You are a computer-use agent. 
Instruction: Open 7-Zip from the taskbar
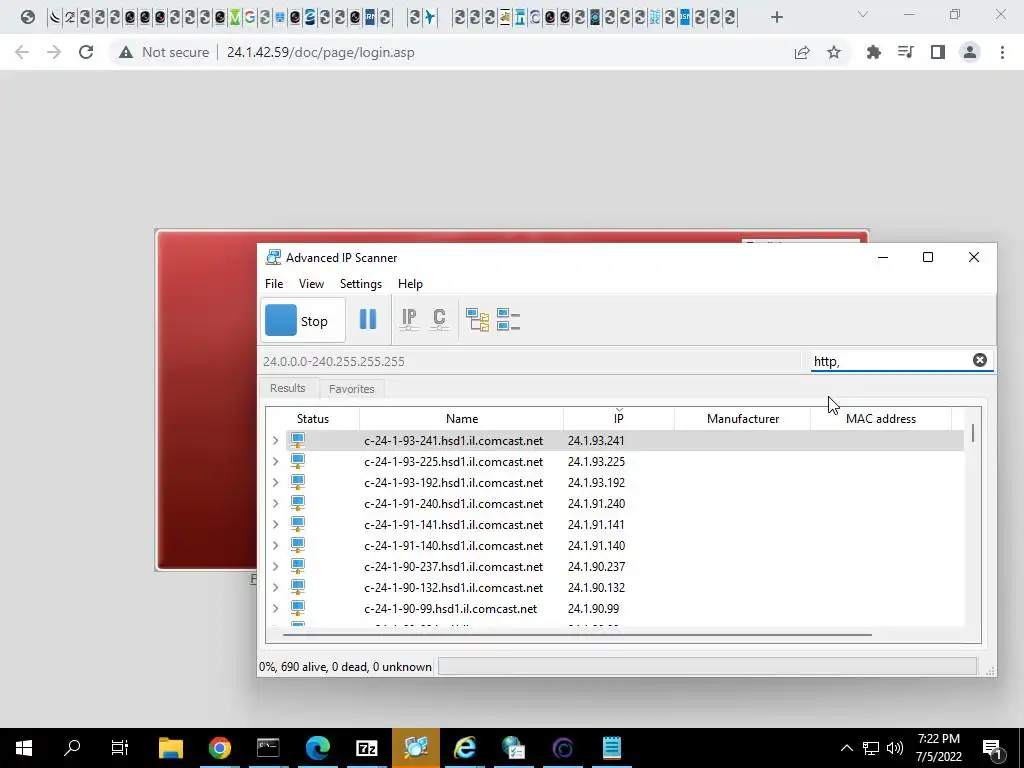(366, 748)
